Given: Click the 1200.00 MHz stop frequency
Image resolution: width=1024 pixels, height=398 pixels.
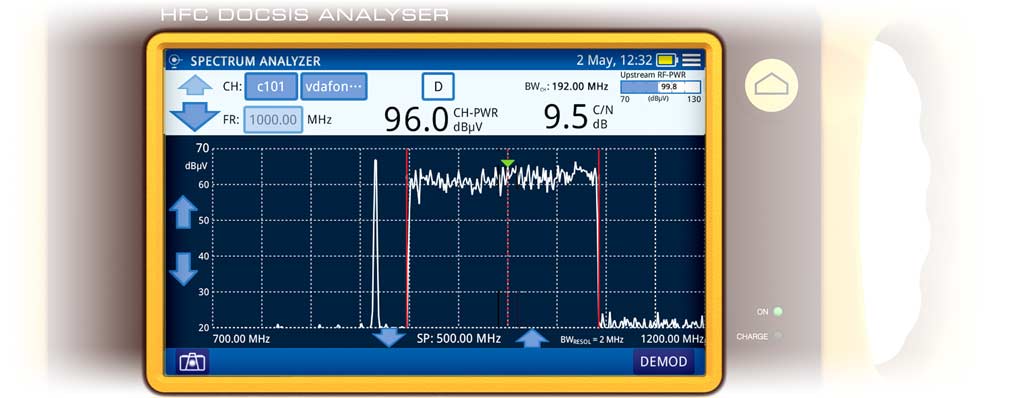Looking at the screenshot, I should point(672,339).
